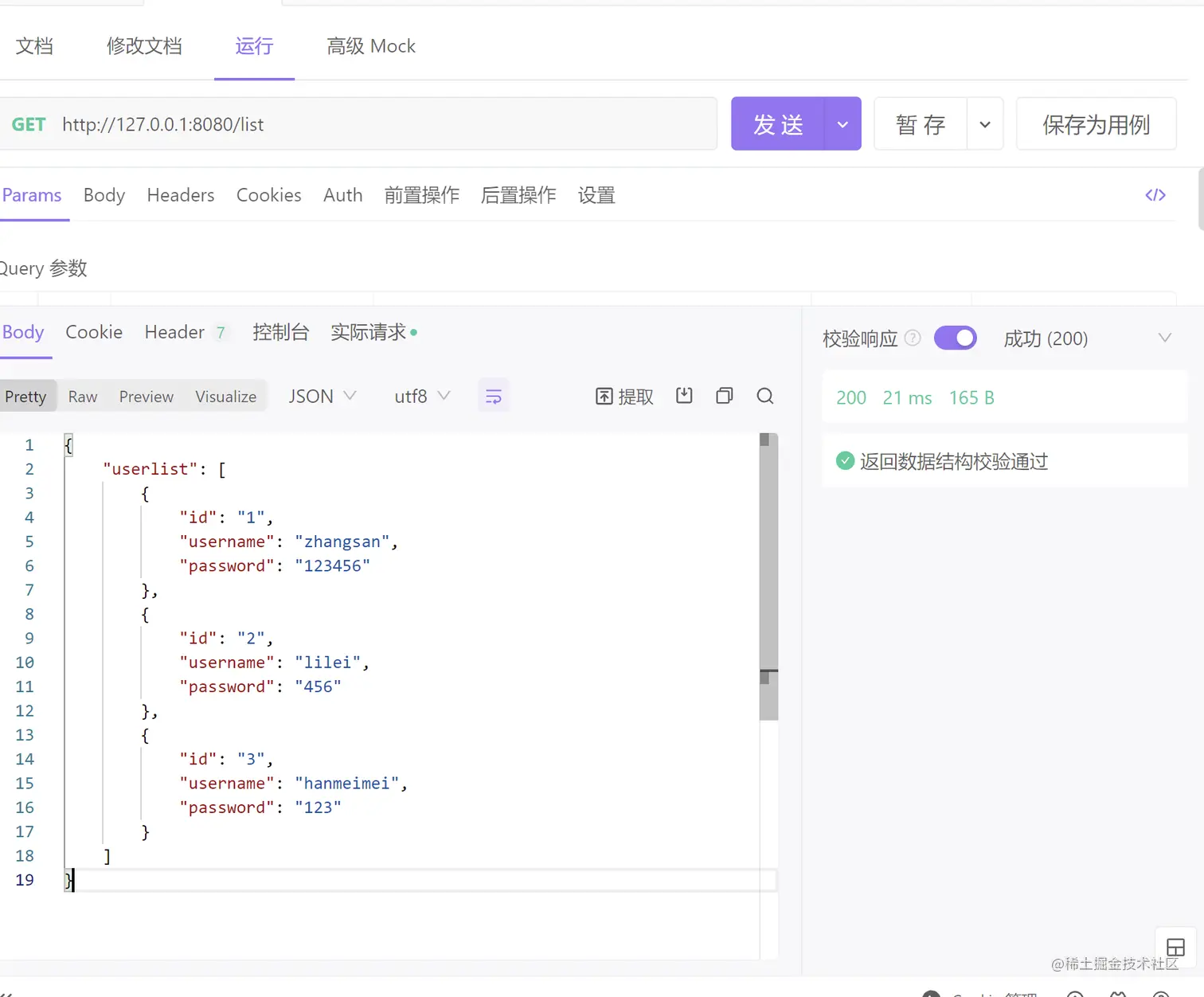Click the help icon beside 校验响应
The width and height of the screenshot is (1204, 997).
click(x=913, y=338)
